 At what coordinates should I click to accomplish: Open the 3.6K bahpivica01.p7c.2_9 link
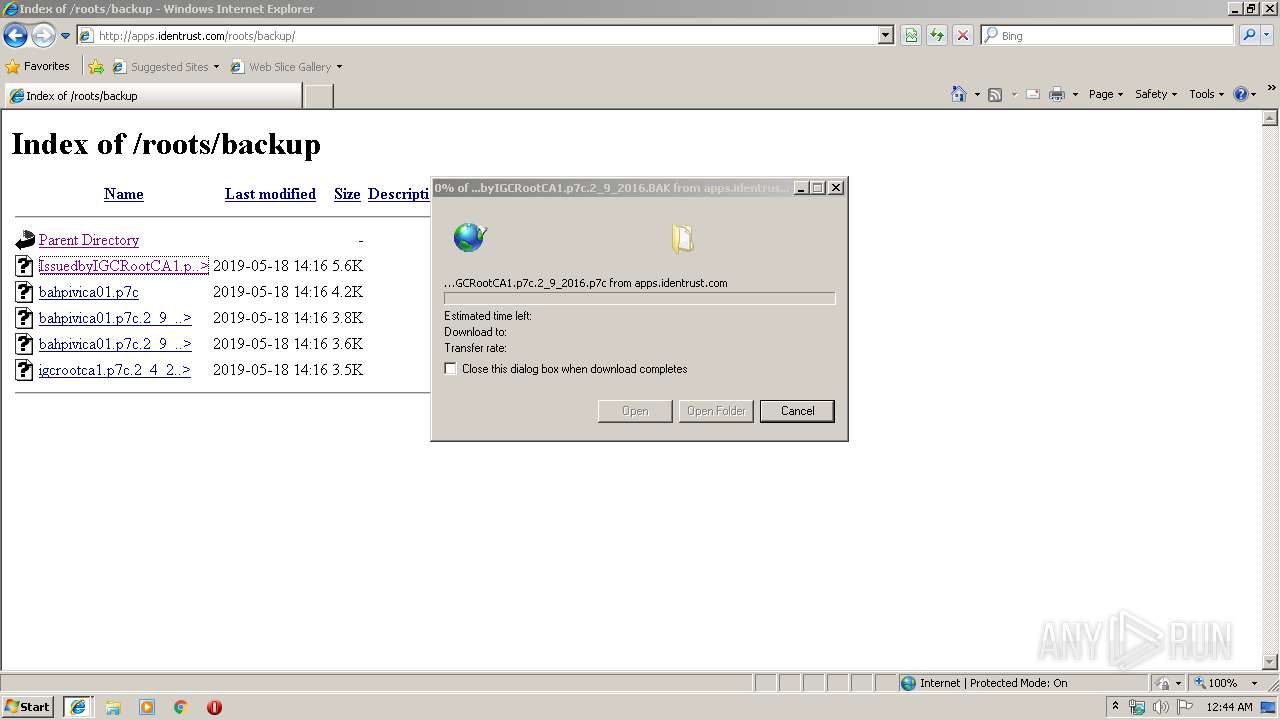115,344
